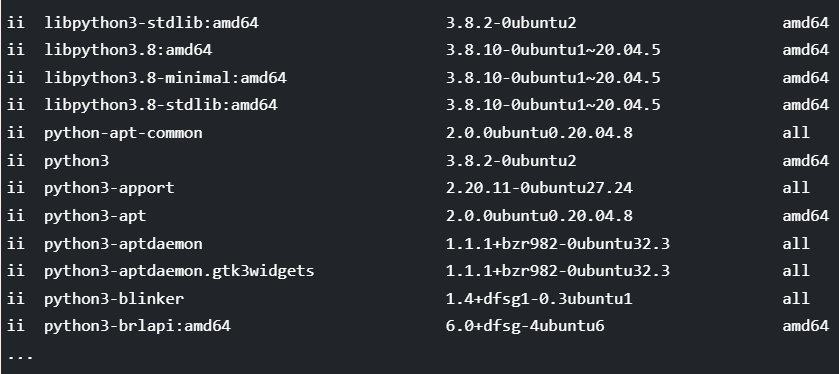Click version 3.8.2-0ubuntu2 of libpython3-stdlib

[511, 23]
